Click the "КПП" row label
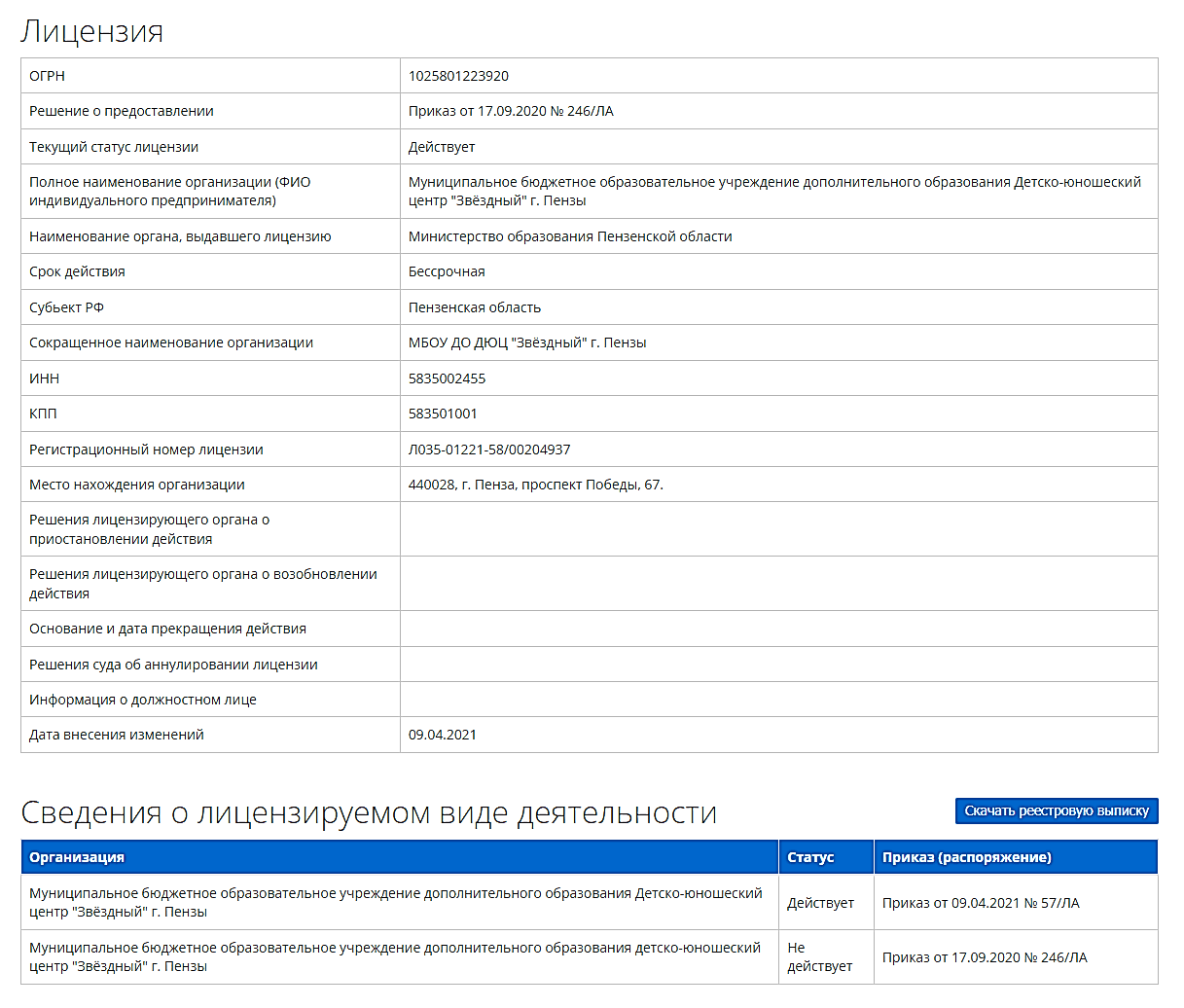Viewport: 1184px width, 1008px height. (x=43, y=414)
